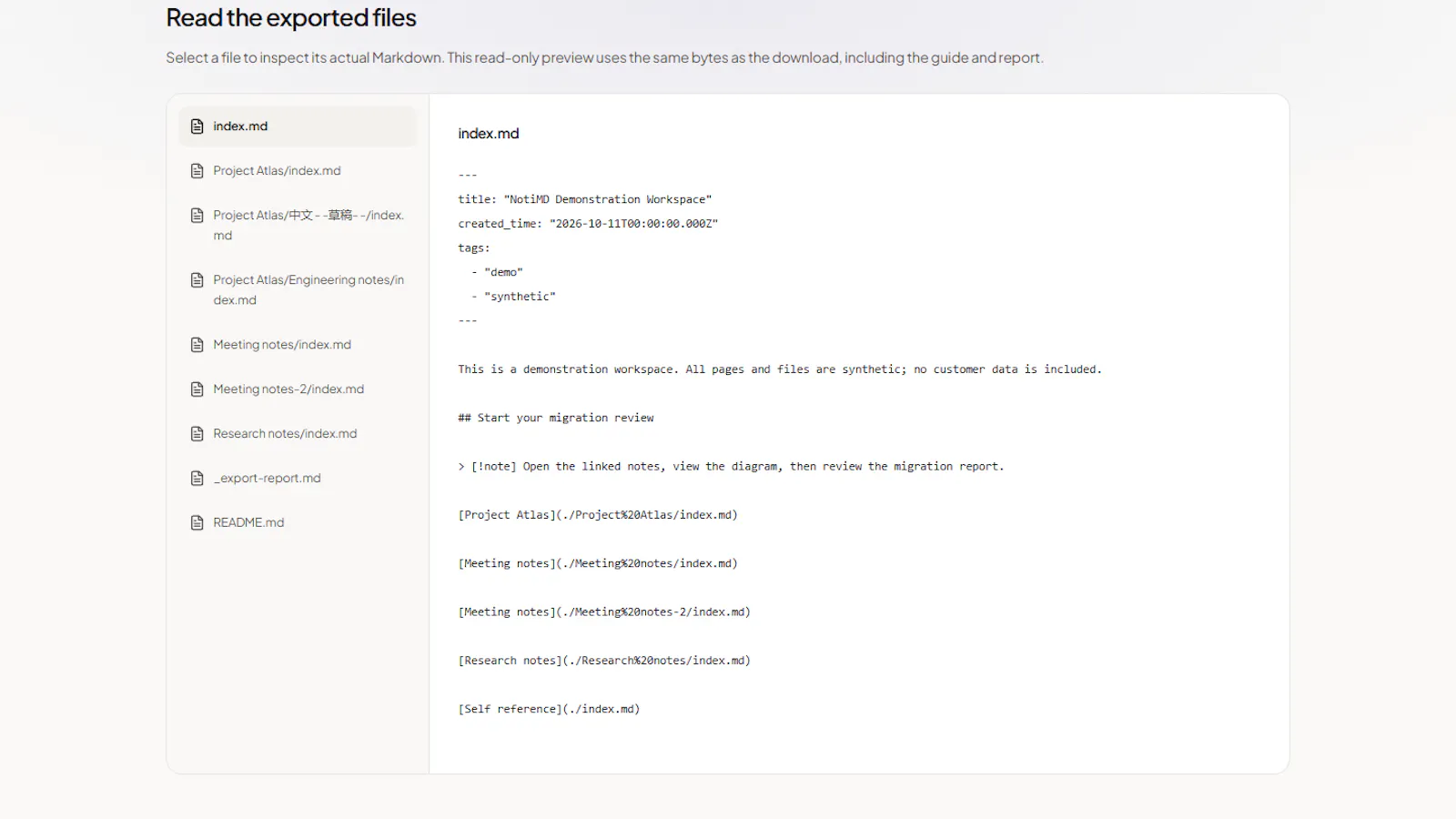Viewport: 1456px width, 819px height.
Task: Click the 'This is a demonstration workspace' sentence
Action: point(780,369)
